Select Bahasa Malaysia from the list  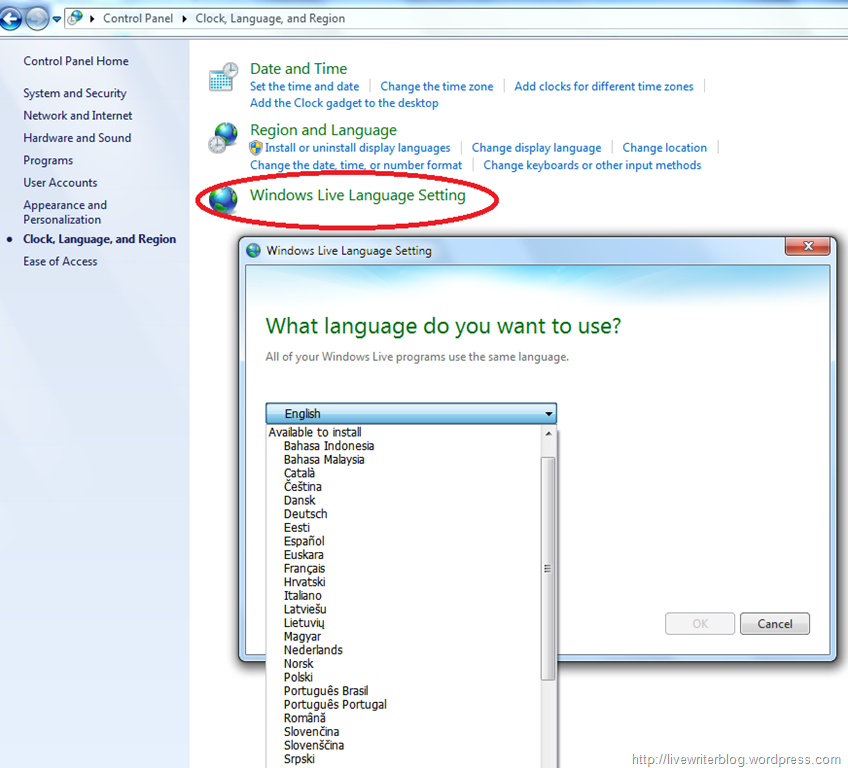324,459
